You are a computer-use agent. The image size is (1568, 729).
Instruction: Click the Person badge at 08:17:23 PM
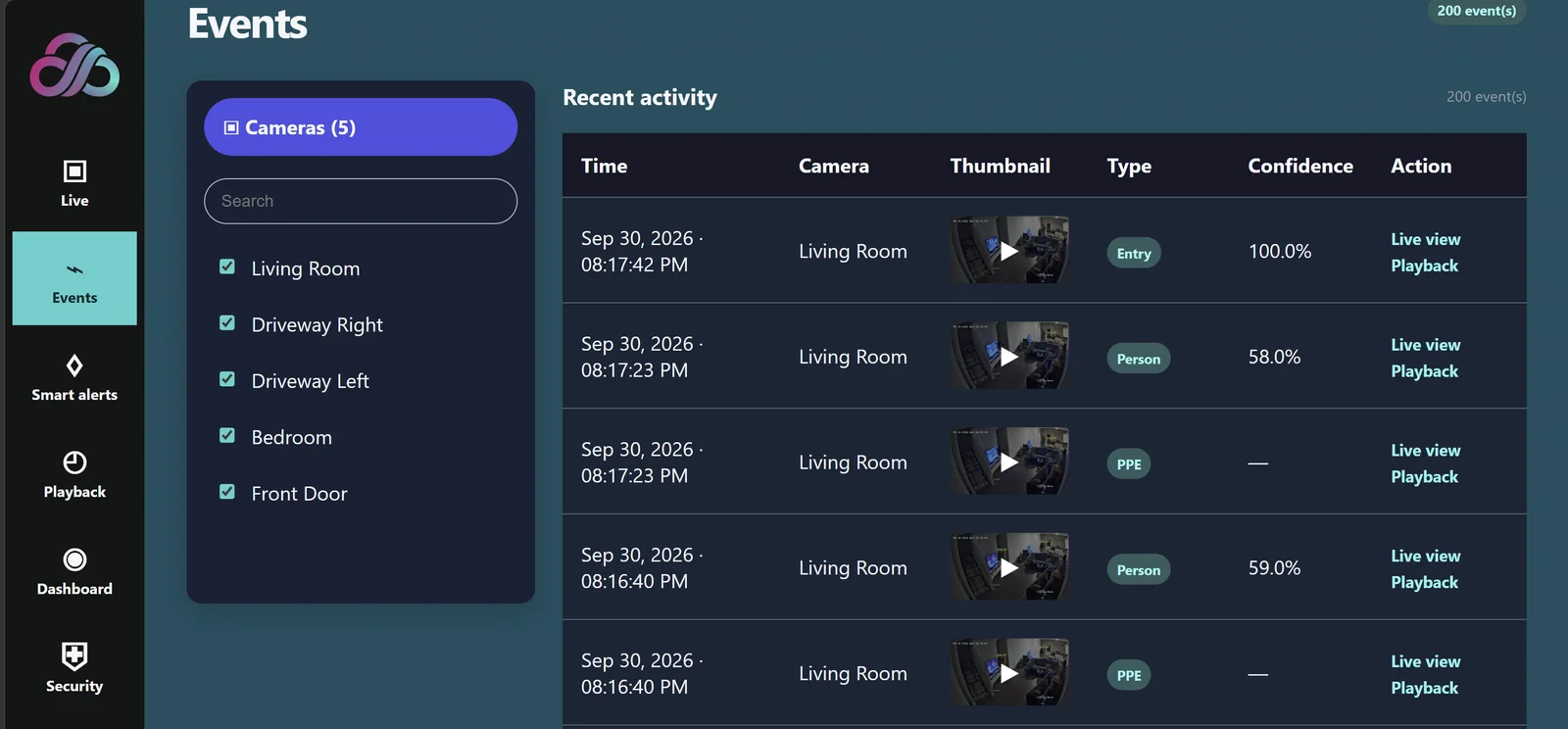pos(1139,359)
